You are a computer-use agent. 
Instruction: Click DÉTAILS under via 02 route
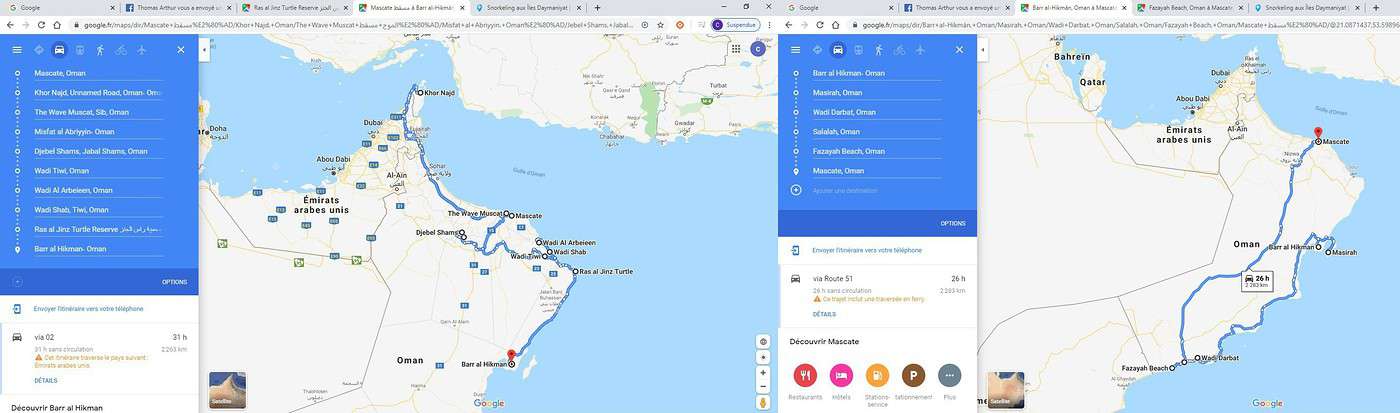(x=46, y=380)
